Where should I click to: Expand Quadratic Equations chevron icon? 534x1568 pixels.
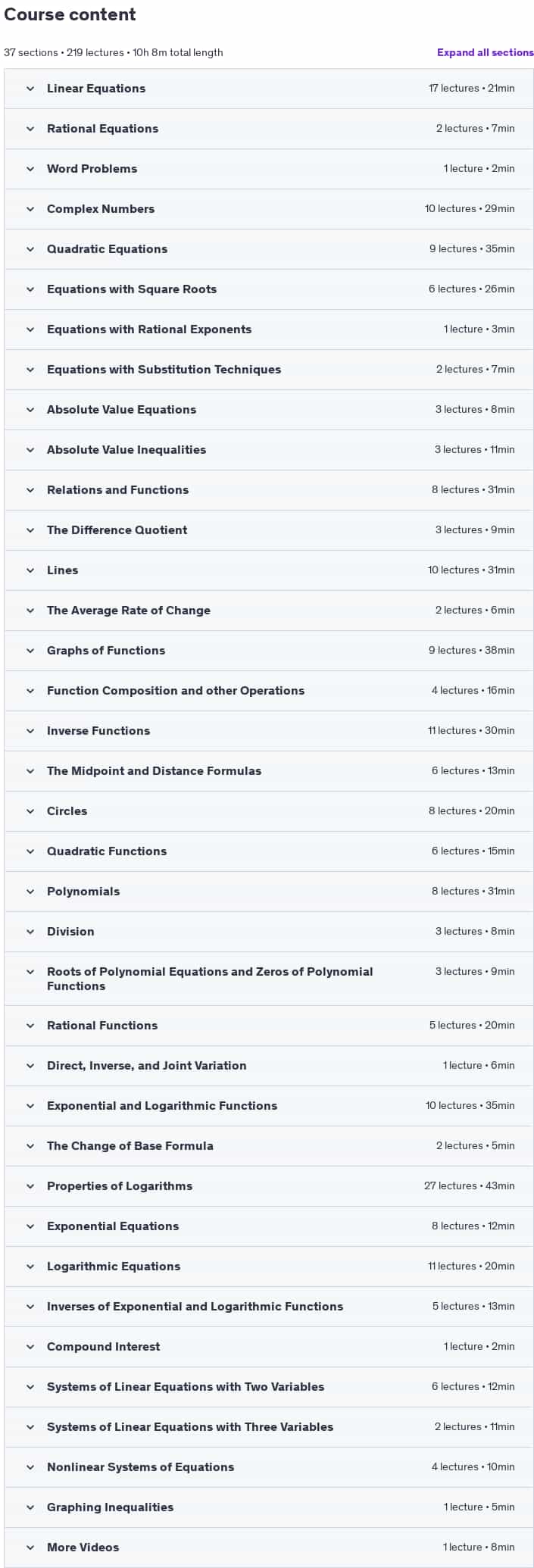pos(30,249)
